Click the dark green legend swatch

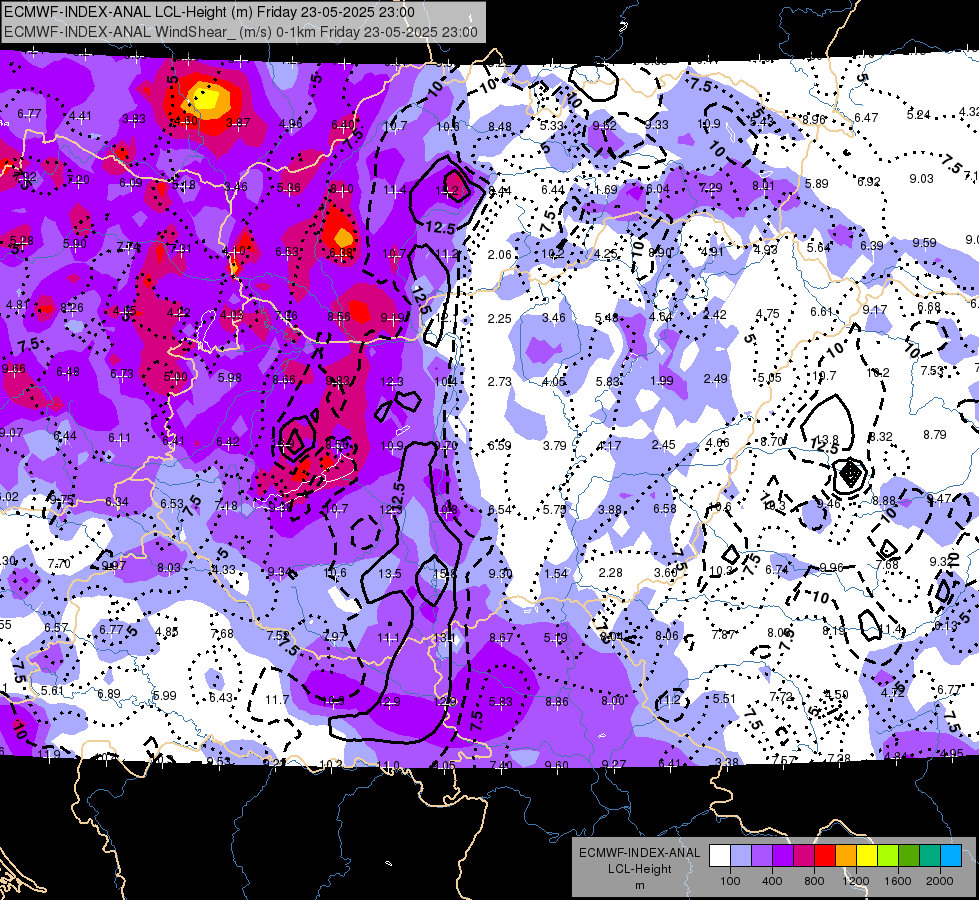(908, 855)
